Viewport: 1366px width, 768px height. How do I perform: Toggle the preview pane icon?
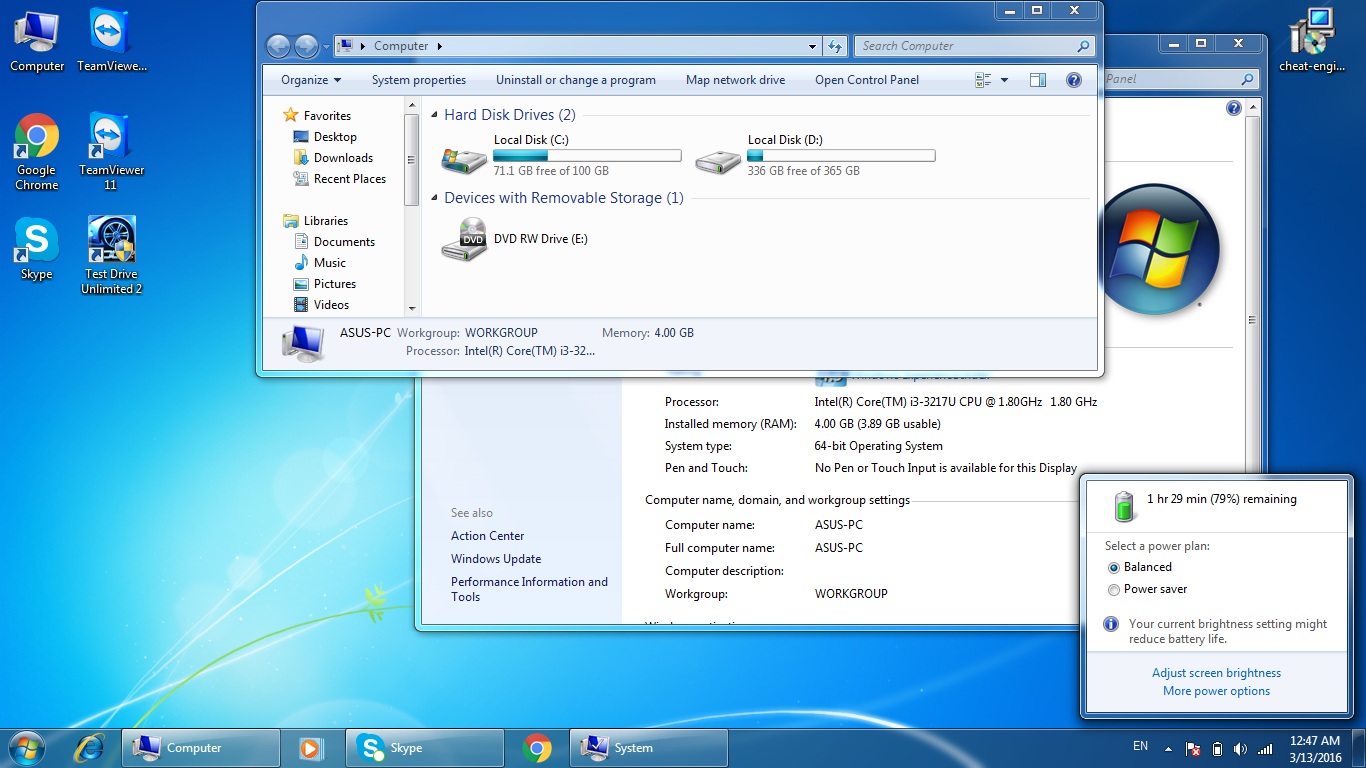(x=1038, y=80)
